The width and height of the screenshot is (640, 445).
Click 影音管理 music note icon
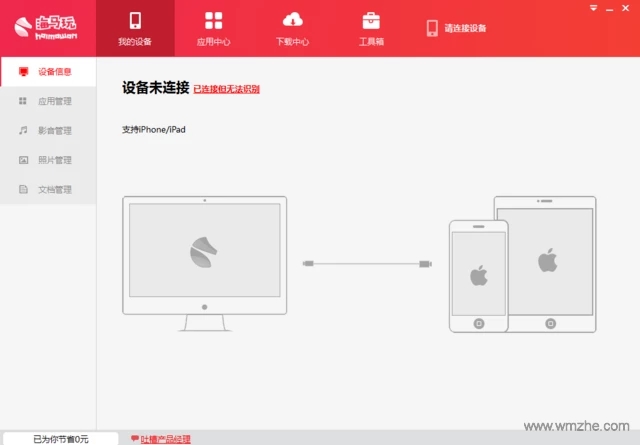[x=23, y=130]
